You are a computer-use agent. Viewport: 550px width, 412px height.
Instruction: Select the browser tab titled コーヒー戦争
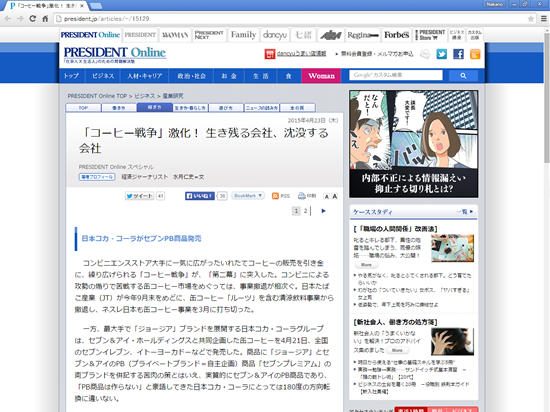[x=46, y=6]
